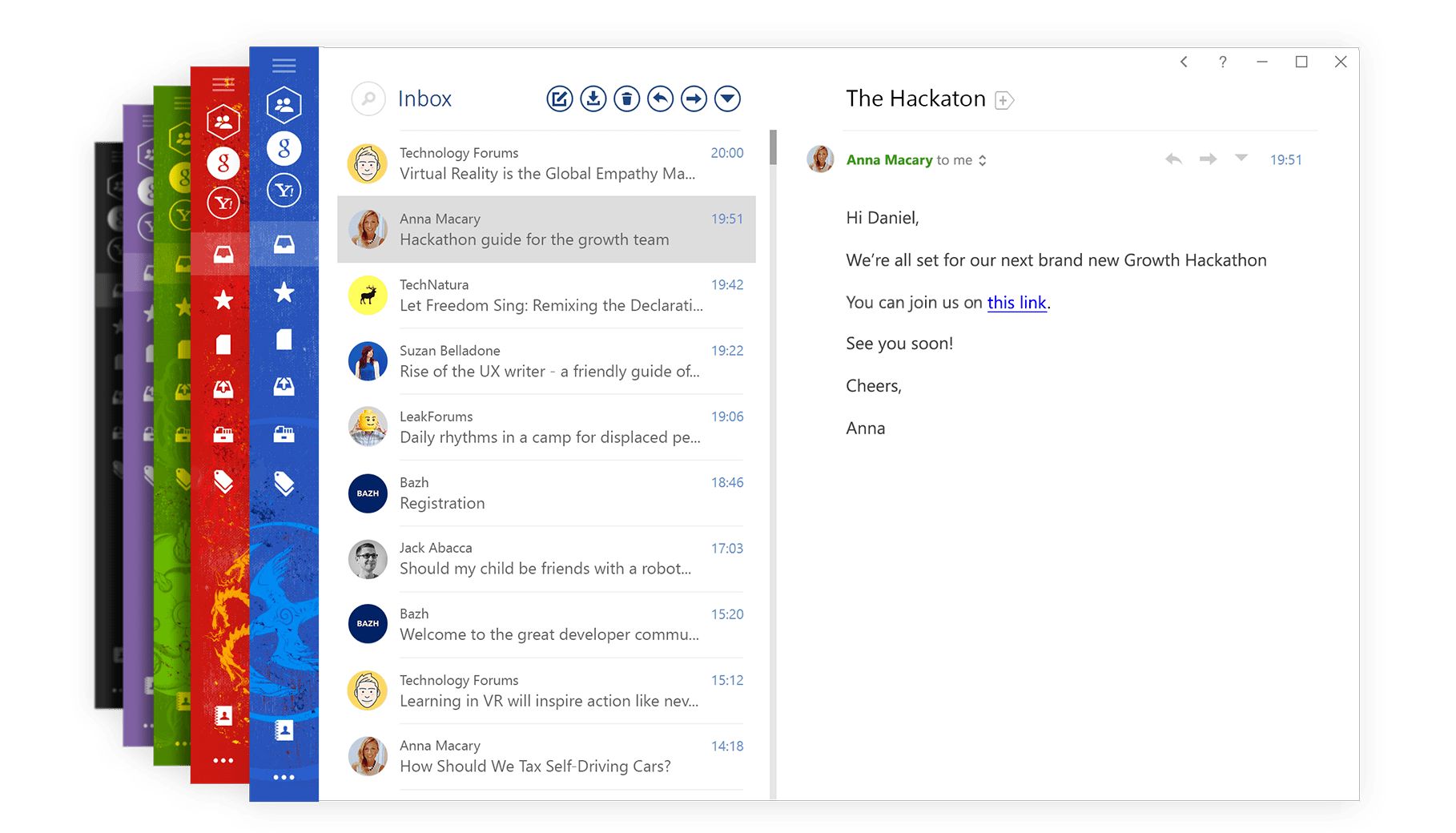Delete message using the trash icon
This screenshot has width=1456, height=833.
626,99
